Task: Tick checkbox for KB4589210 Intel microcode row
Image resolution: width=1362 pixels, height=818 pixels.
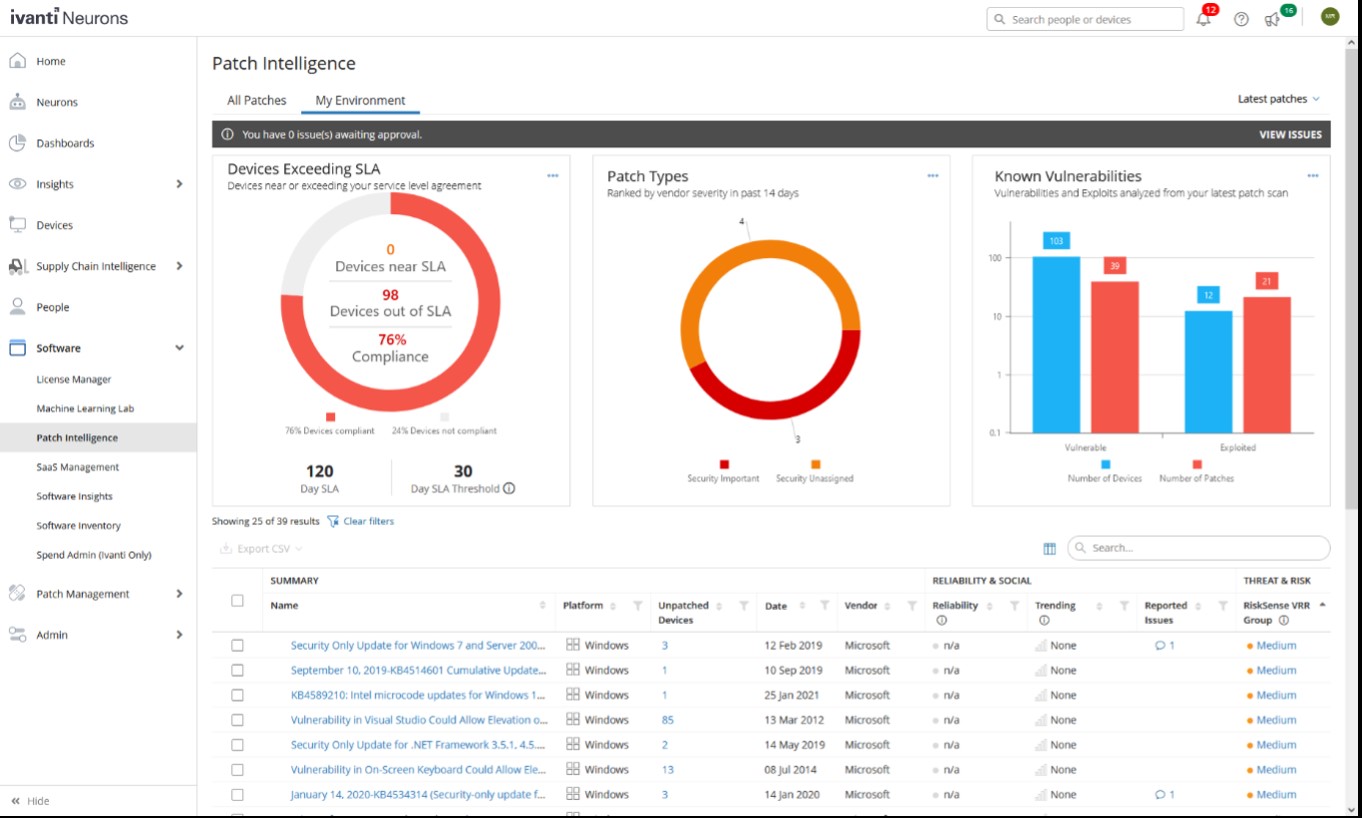Action: [x=237, y=695]
